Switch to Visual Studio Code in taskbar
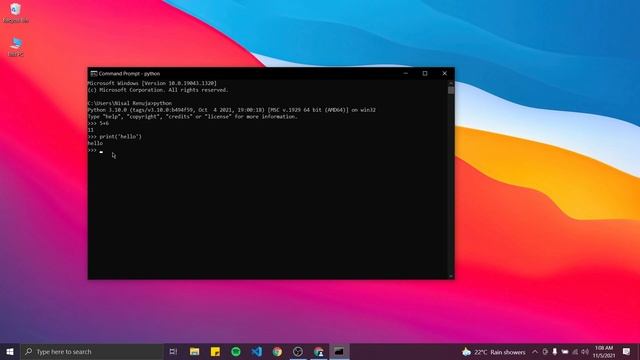Image resolution: width=640 pixels, height=360 pixels. pyautogui.click(x=256, y=351)
